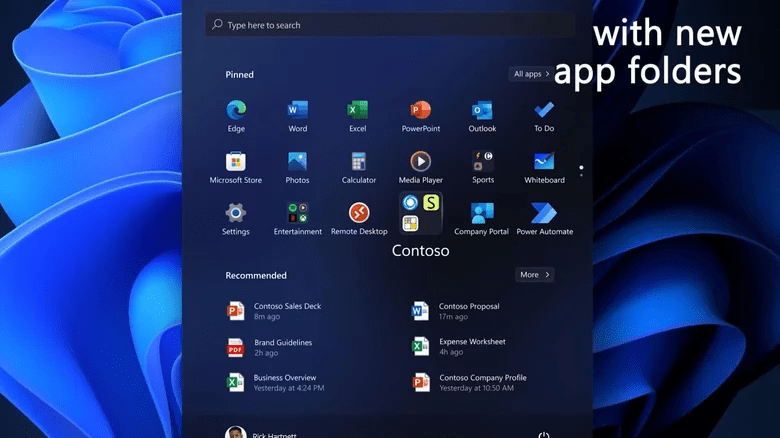Viewport: 780px width, 438px height.
Task: Click the '2h ago' timestamp
Action: (266, 353)
